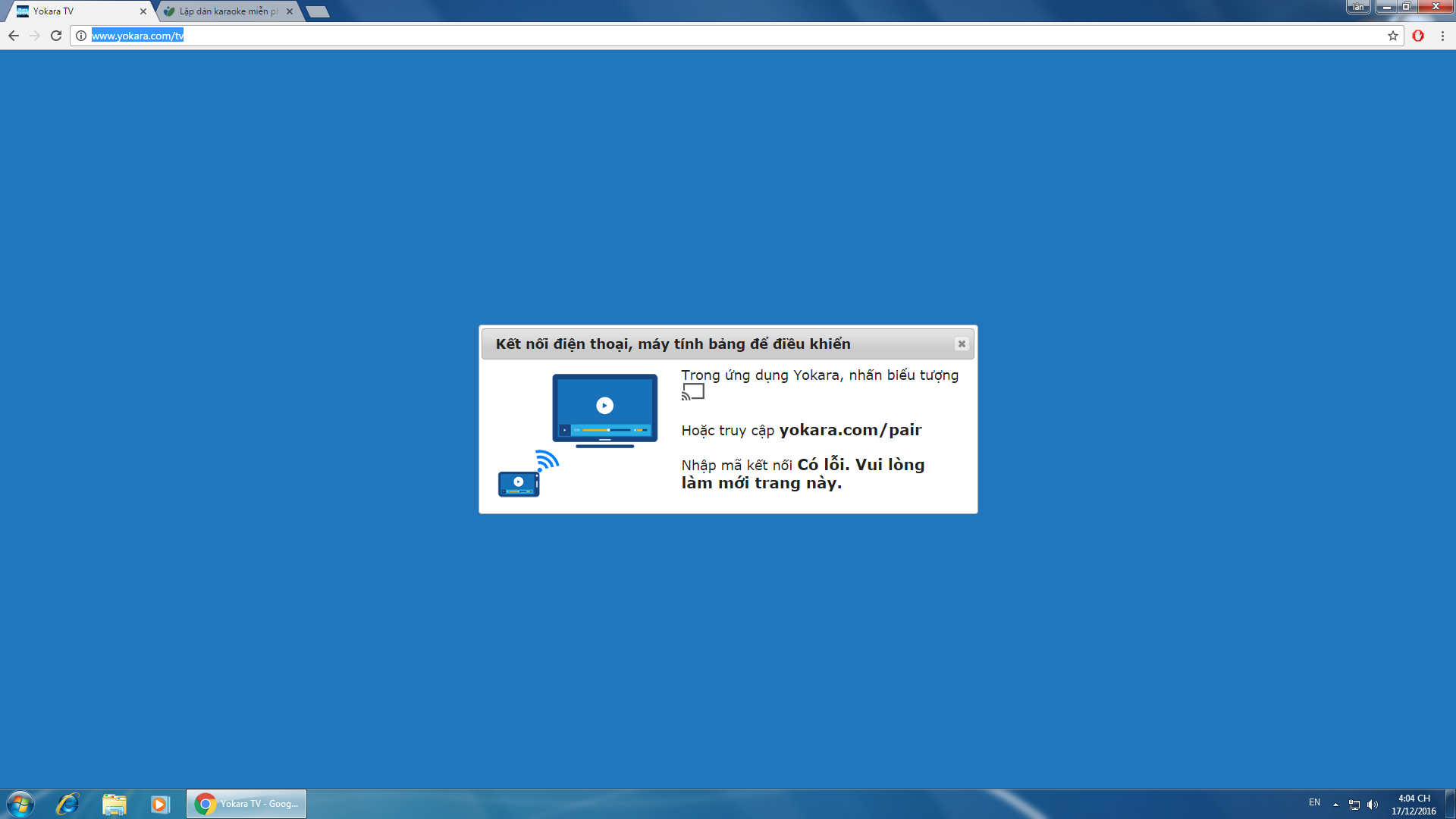Click the phone with wifi illustration
Screen dimensions: 1456x819
[x=529, y=474]
